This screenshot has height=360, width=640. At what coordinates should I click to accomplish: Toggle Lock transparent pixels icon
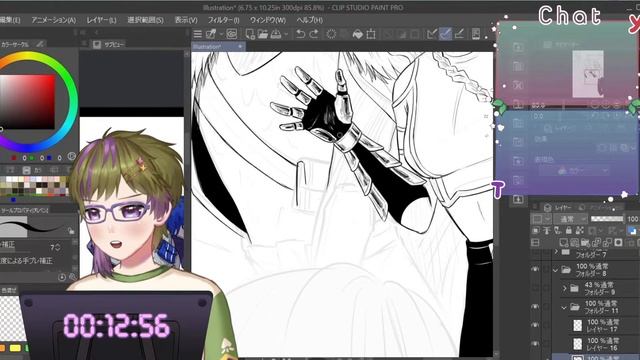(580, 231)
